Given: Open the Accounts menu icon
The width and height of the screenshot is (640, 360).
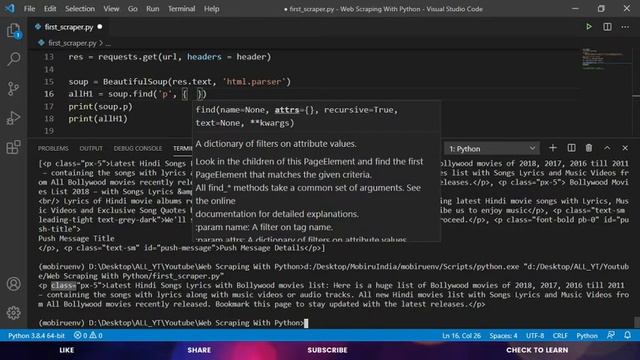Looking at the screenshot, I should point(13,284).
